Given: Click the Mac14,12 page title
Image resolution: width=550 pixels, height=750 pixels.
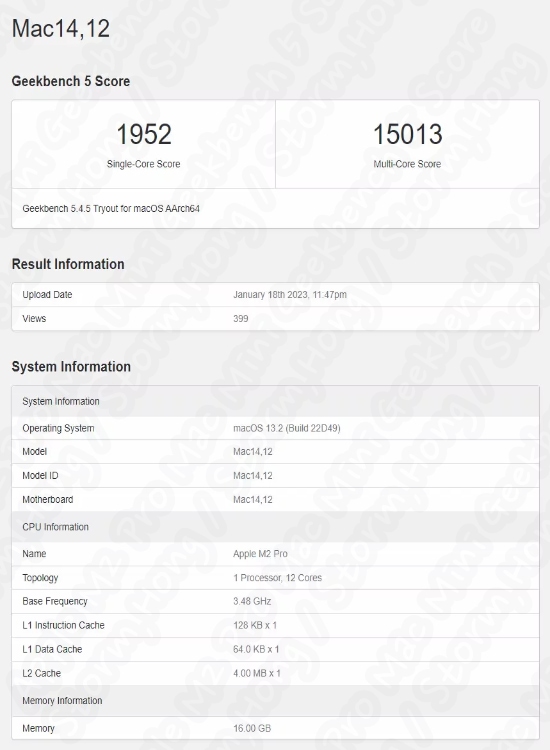Looking at the screenshot, I should tap(61, 28).
